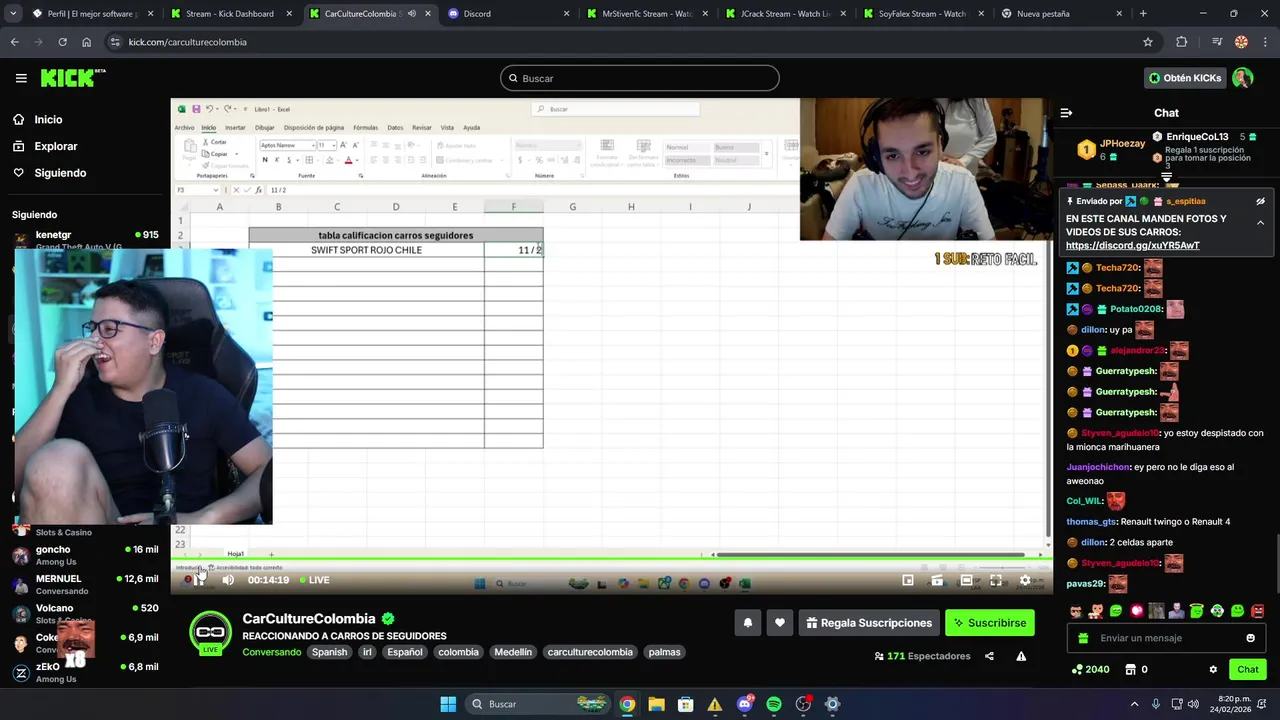Screen dimensions: 1280x720
Task: Select the palmas tag
Action: coord(664,652)
